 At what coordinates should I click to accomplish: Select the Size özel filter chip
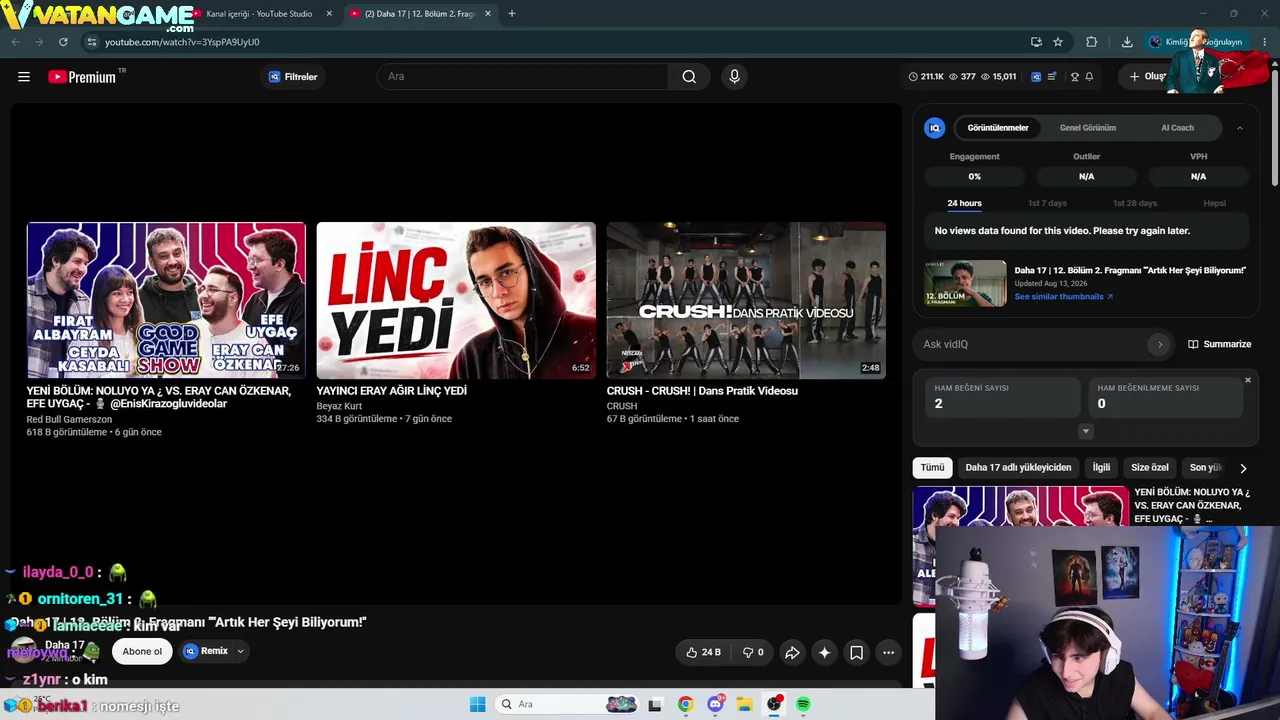tap(1150, 468)
